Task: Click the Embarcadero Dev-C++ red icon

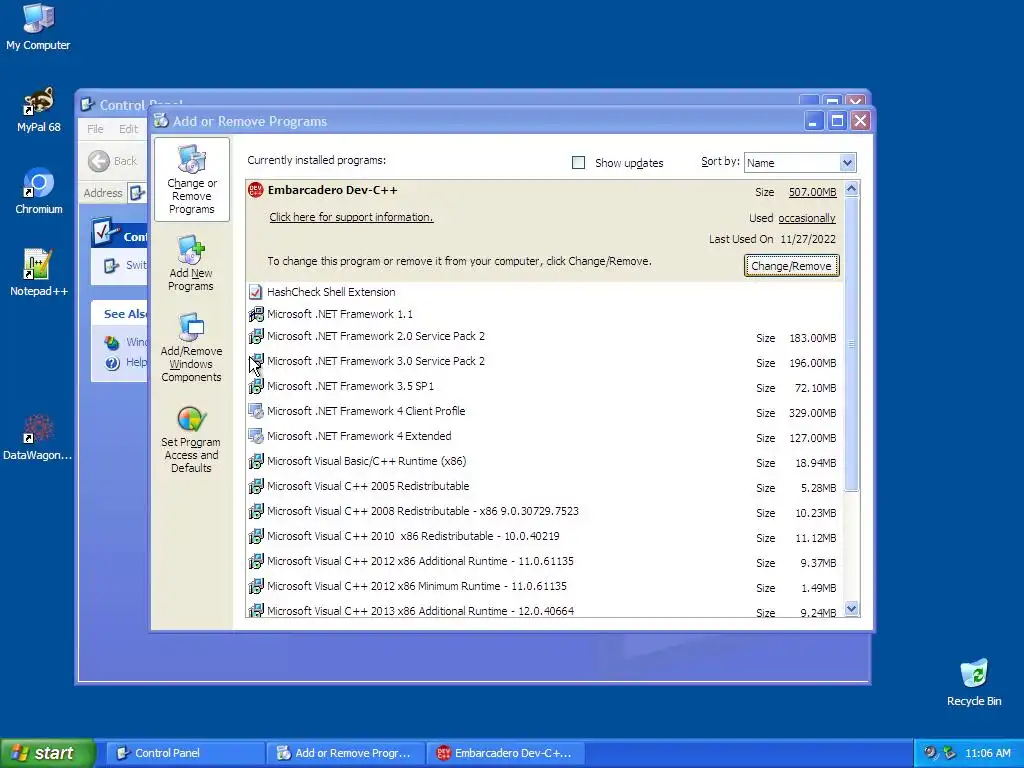Action: tap(255, 190)
